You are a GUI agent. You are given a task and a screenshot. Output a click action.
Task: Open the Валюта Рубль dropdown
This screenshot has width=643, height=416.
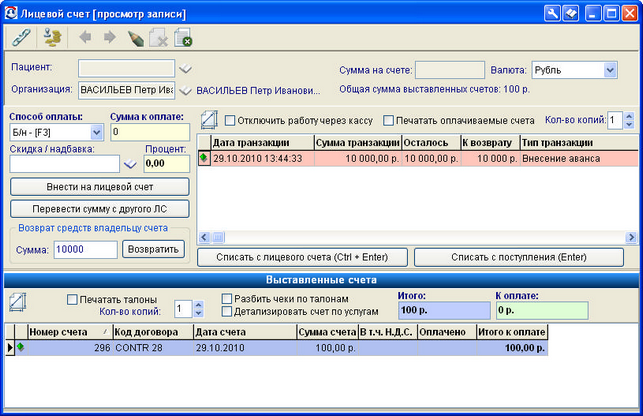[610, 70]
